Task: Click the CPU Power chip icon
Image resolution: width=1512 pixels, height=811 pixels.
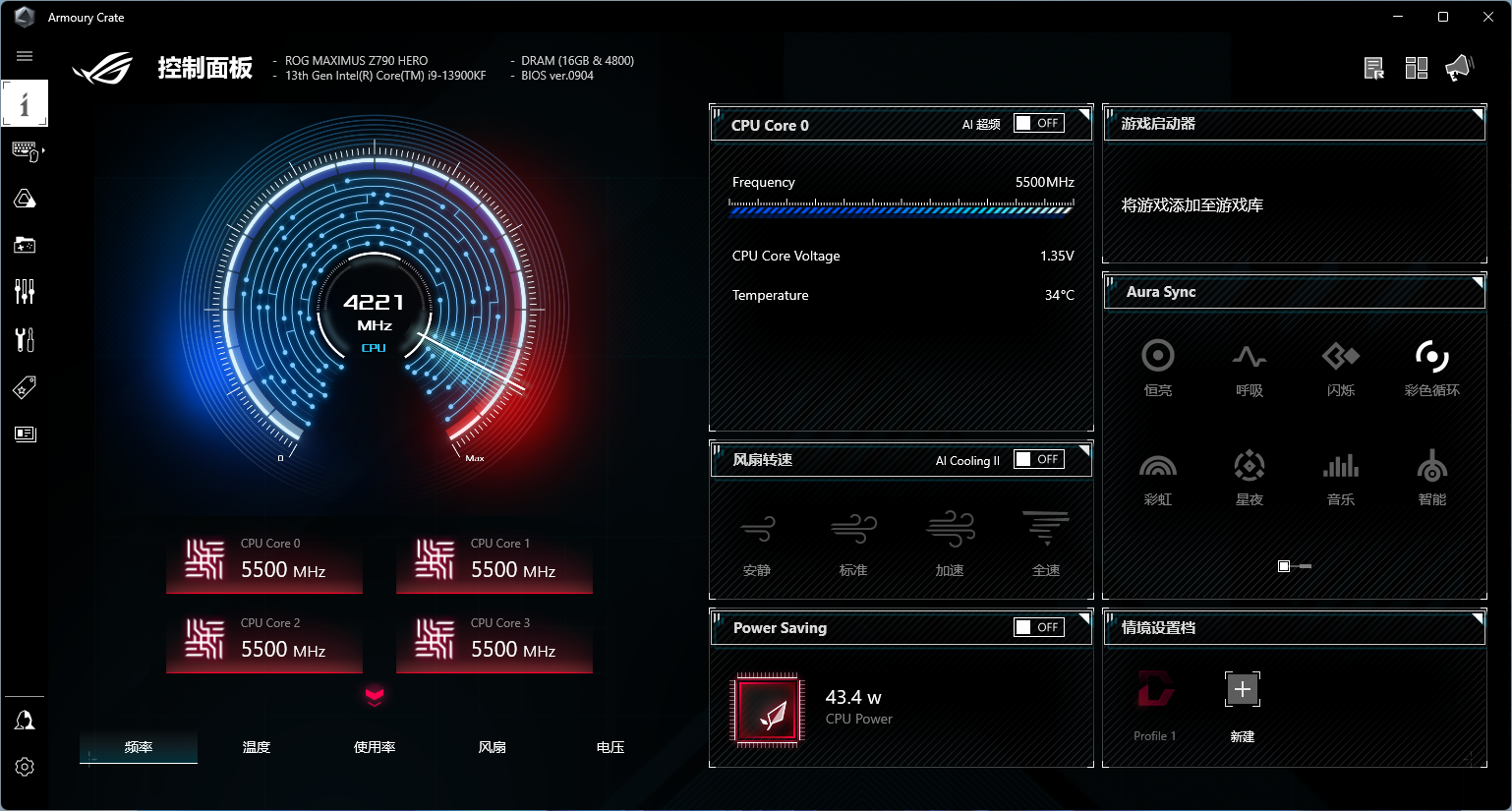Action: [x=767, y=710]
